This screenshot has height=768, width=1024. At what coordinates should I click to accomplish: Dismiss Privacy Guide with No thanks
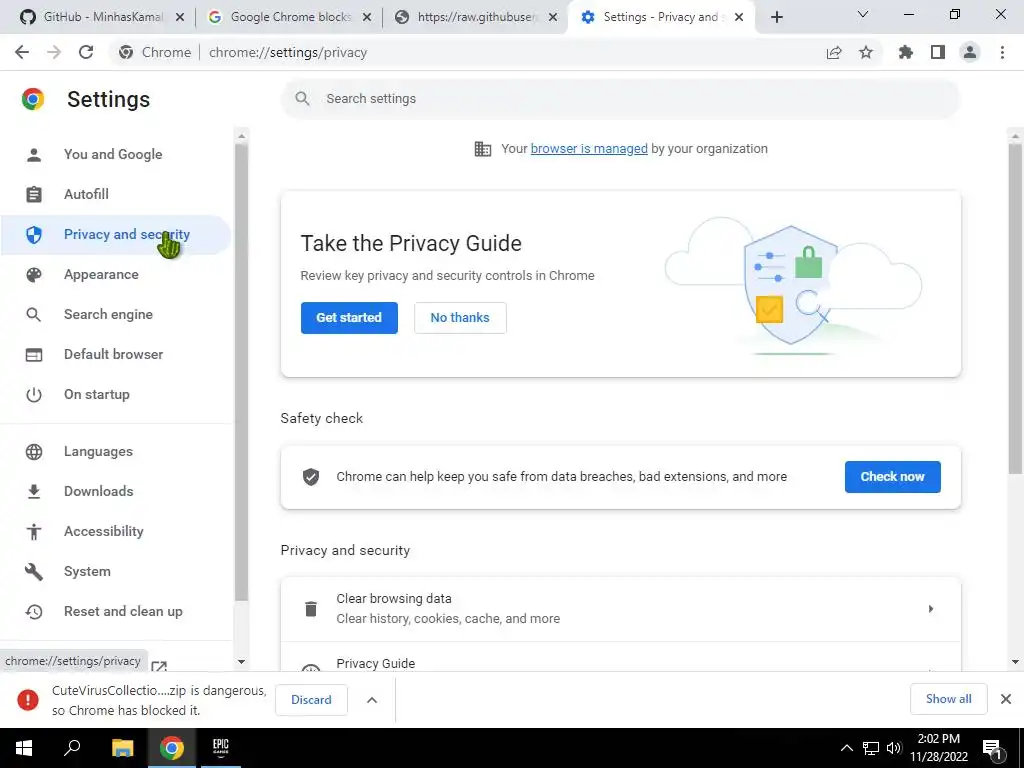460,317
